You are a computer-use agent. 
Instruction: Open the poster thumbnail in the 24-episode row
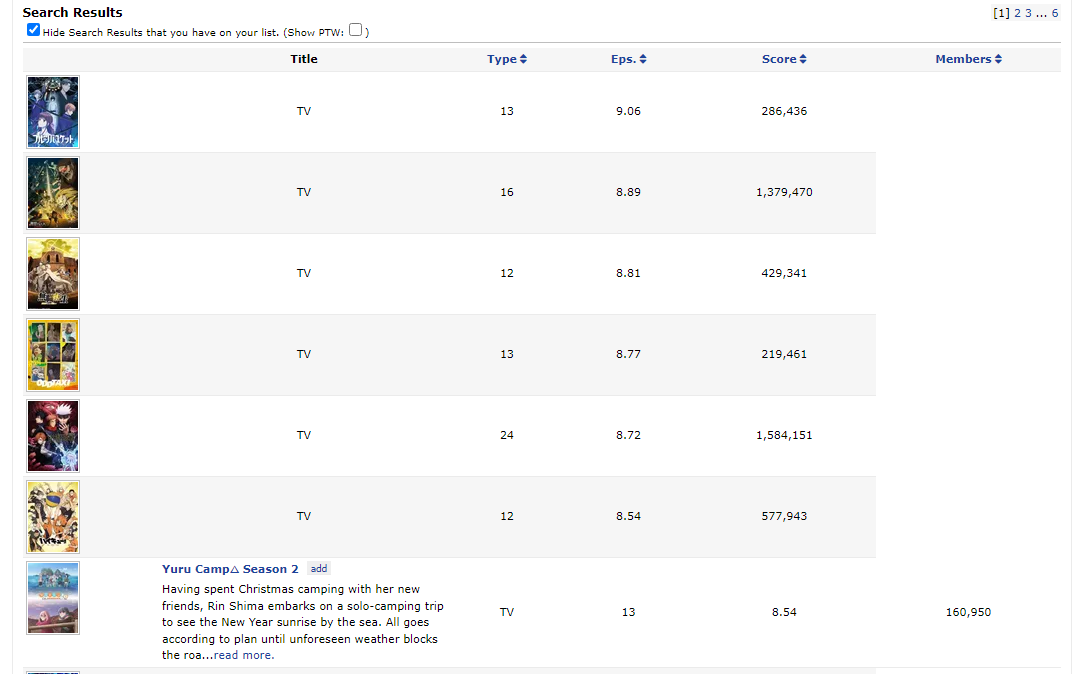coord(53,436)
